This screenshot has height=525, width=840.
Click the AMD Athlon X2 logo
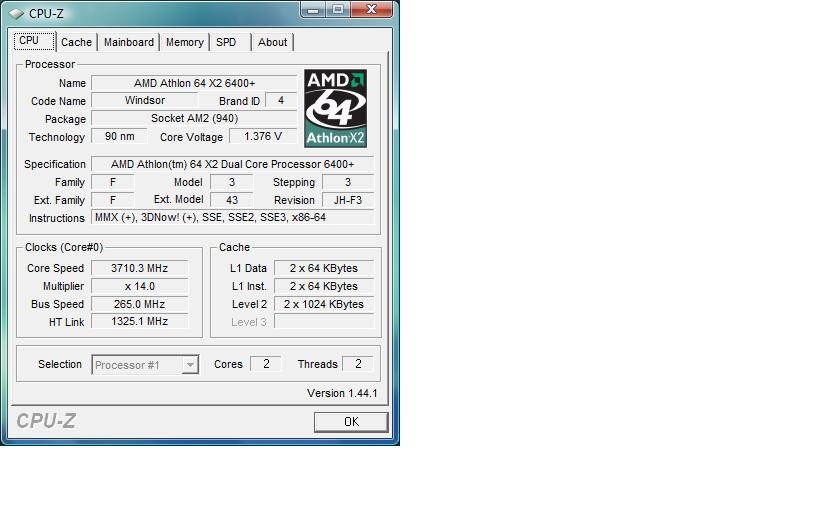pos(335,108)
